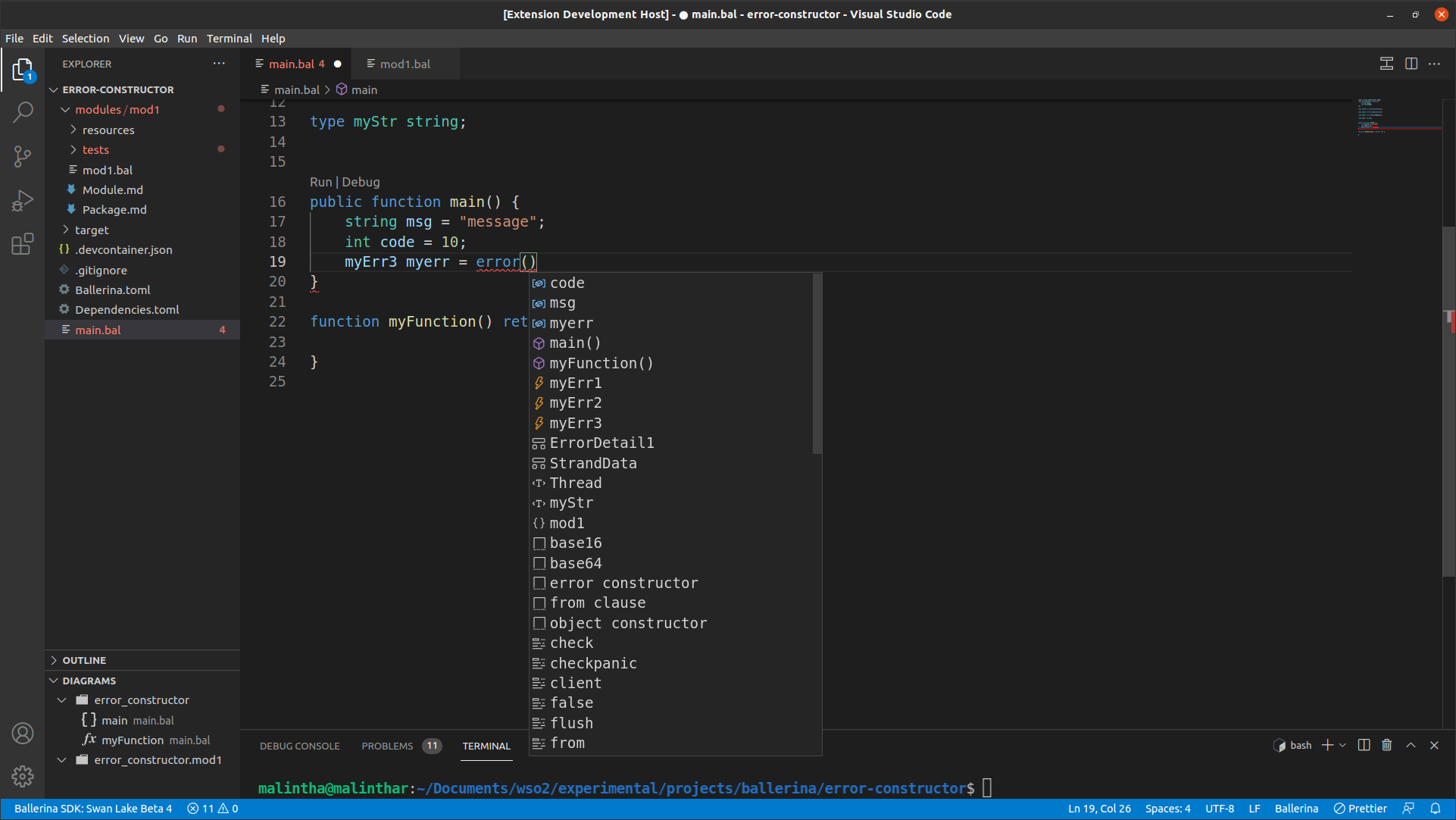The height and width of the screenshot is (820, 1456).
Task: Open the Search view in activity bar
Action: click(x=23, y=112)
